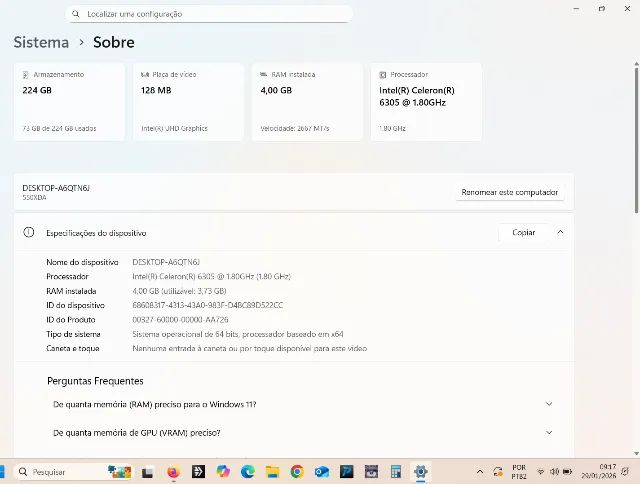Open Microsoft Edge from the taskbar

[248, 472]
